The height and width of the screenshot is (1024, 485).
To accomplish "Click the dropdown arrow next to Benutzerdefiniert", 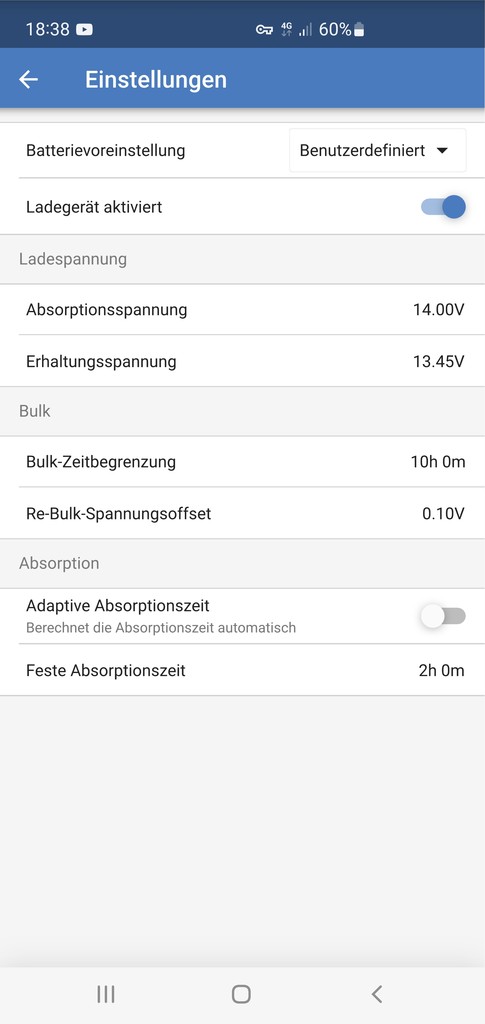I will (x=442, y=150).
